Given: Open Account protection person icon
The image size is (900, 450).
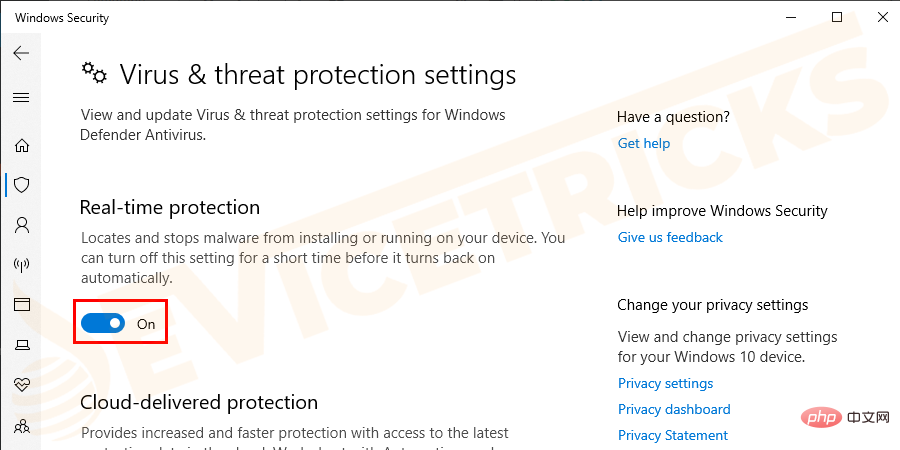Looking at the screenshot, I should pyautogui.click(x=21, y=225).
